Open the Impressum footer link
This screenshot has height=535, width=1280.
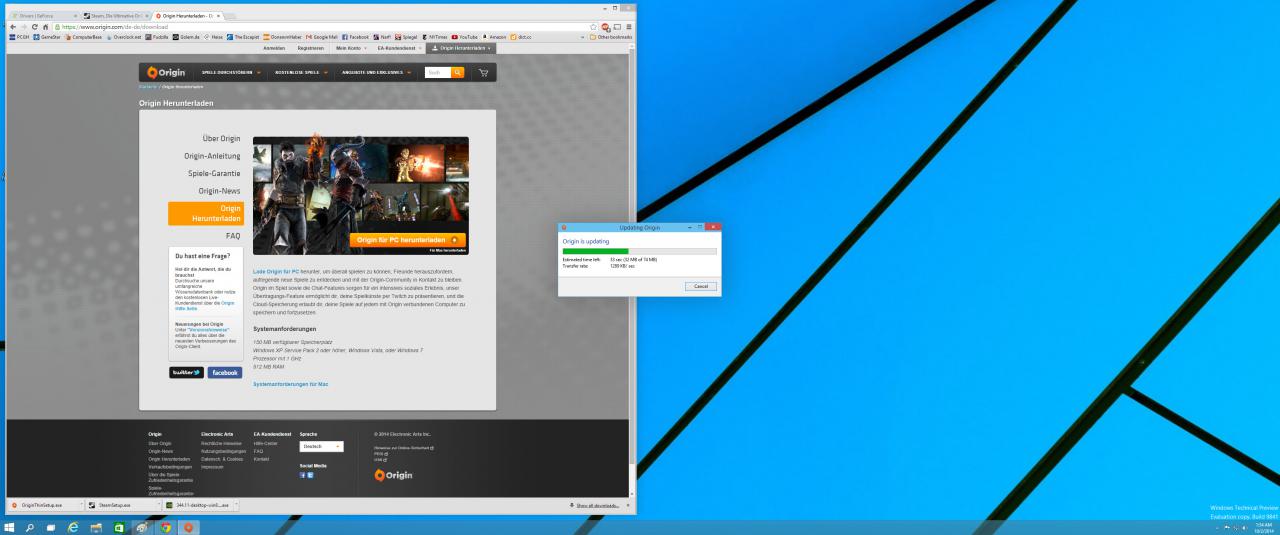(x=212, y=466)
